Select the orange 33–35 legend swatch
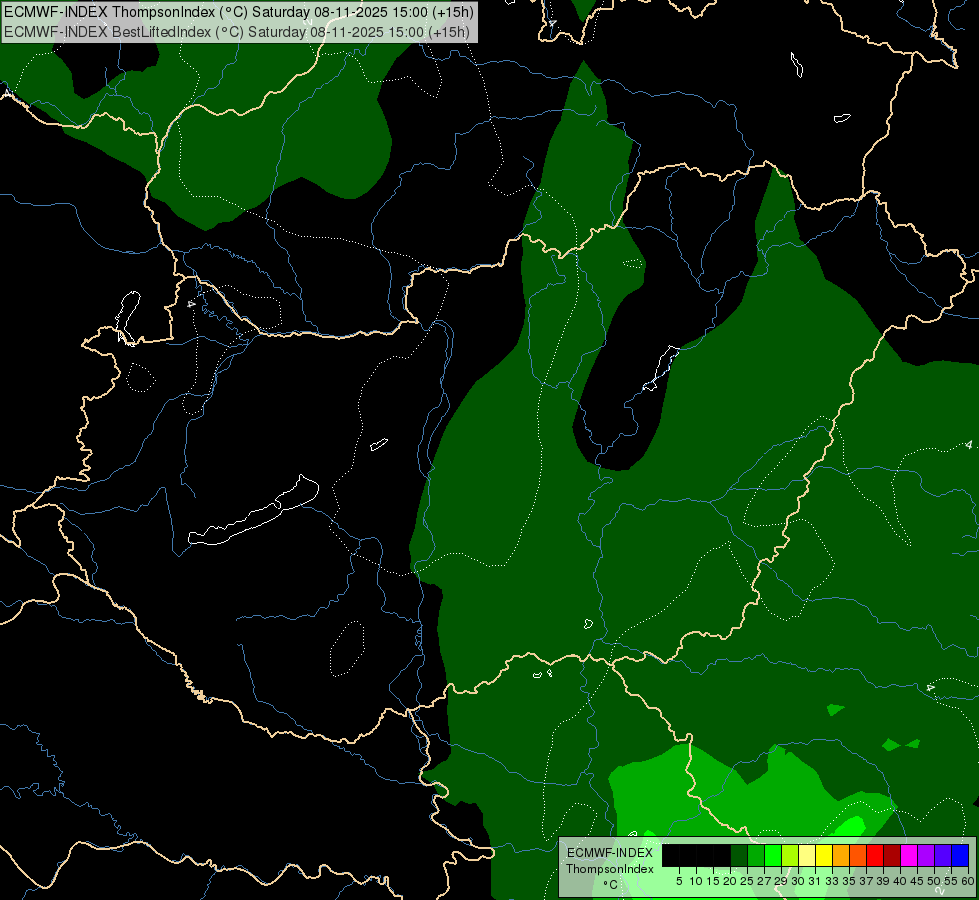The image size is (979, 900). click(841, 856)
